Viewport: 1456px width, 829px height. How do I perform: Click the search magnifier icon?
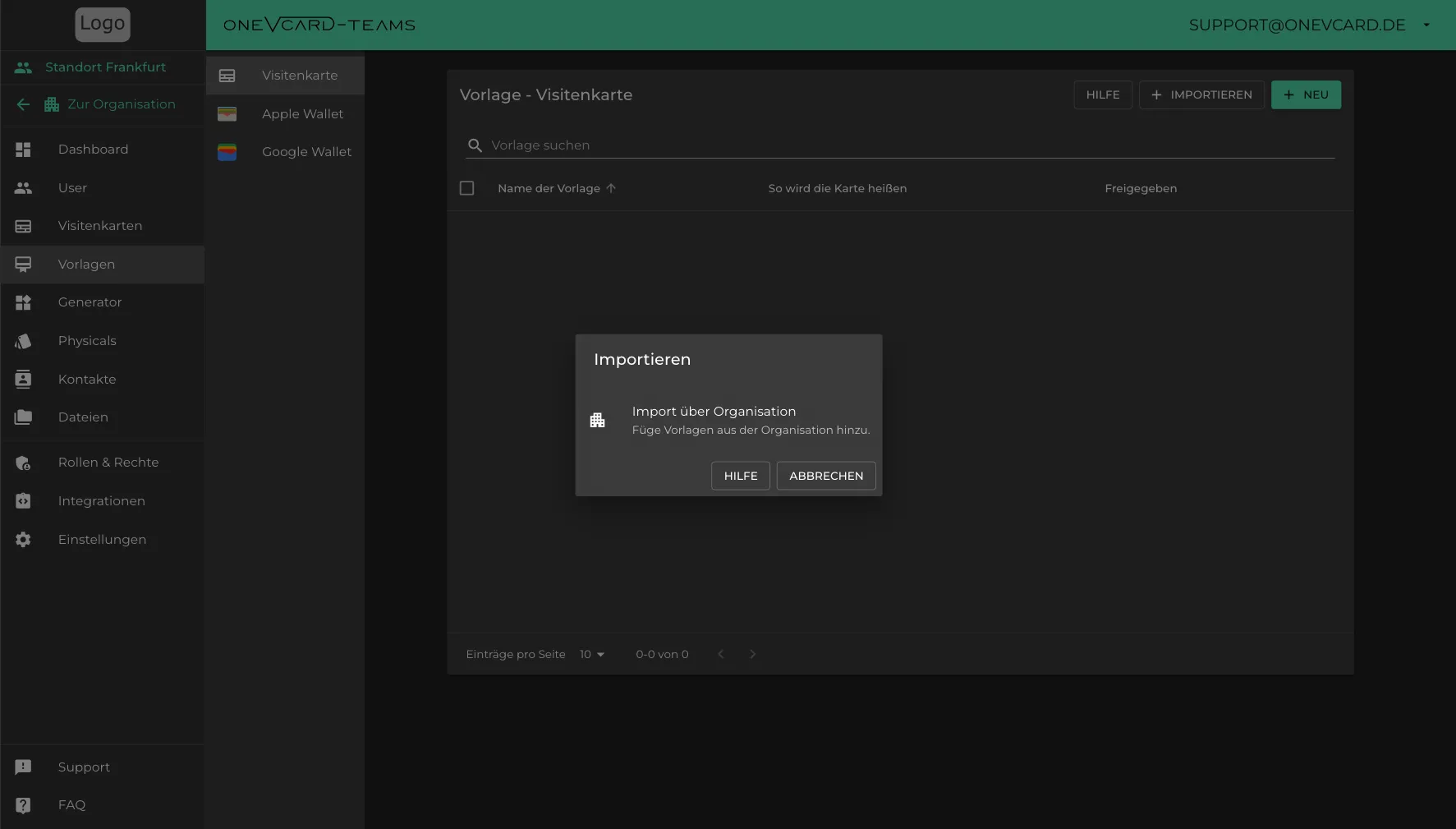tap(475, 145)
